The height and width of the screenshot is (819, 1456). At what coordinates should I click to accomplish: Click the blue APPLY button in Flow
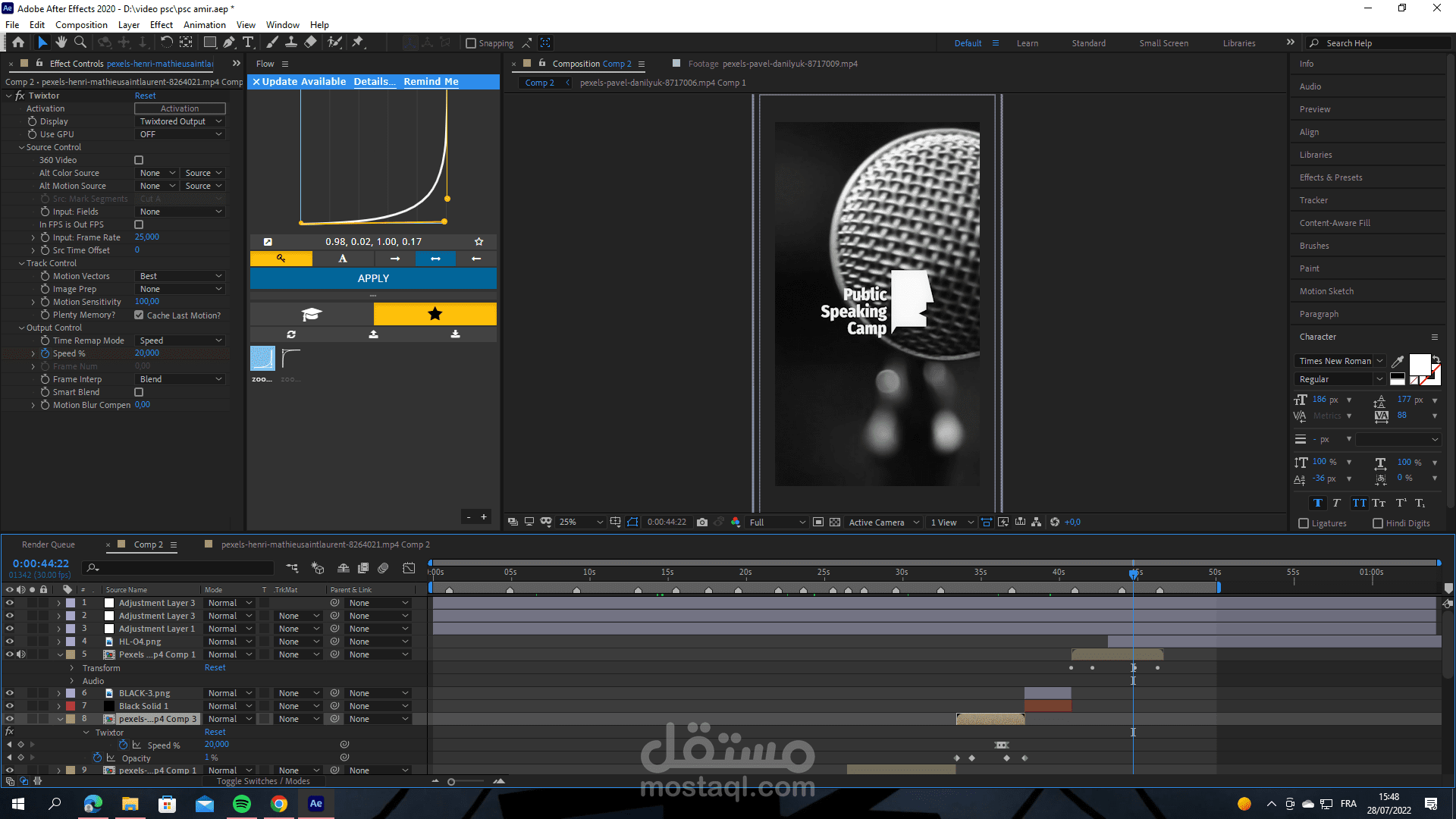click(x=373, y=278)
